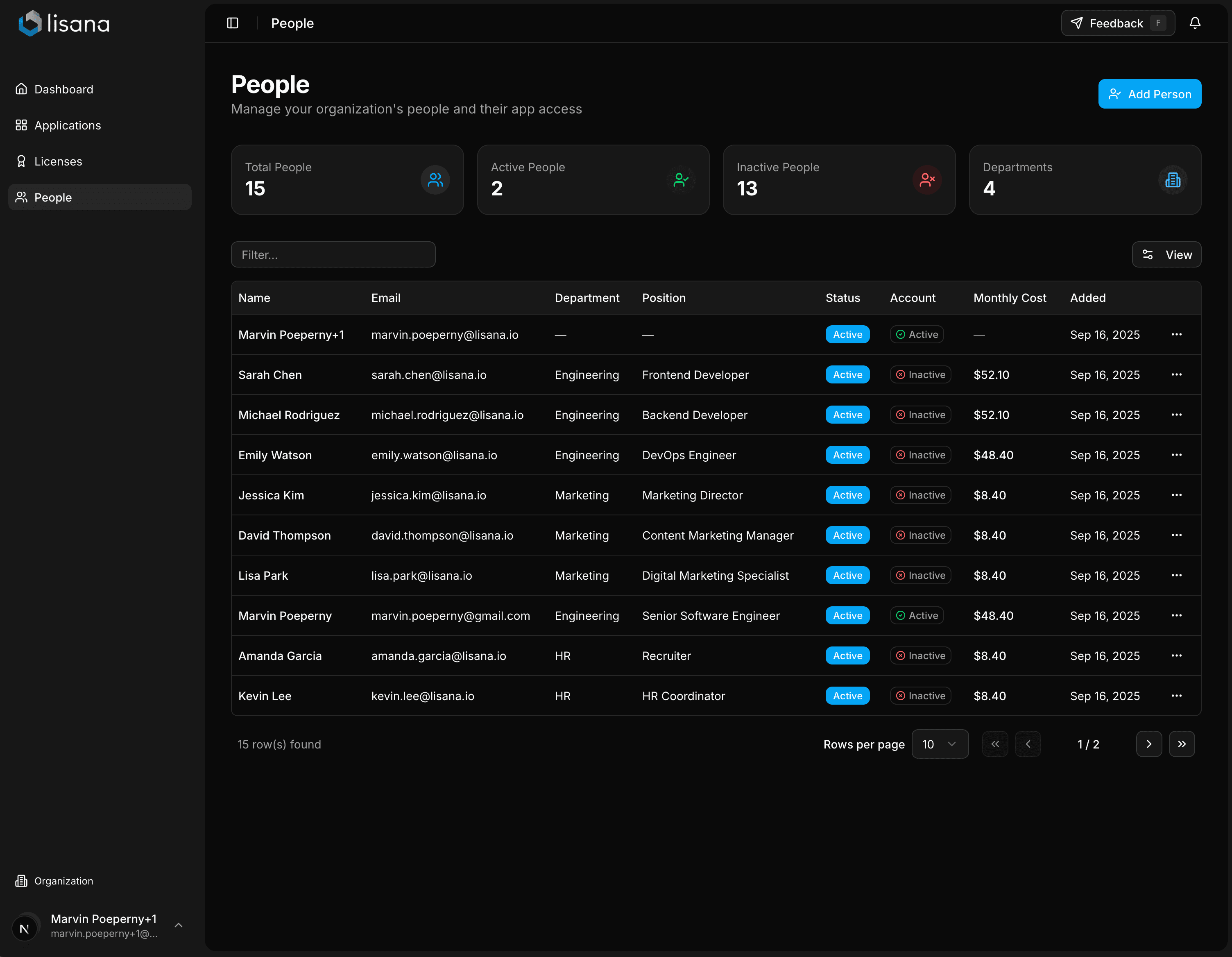Image resolution: width=1232 pixels, height=957 pixels.
Task: Sort by the Department column header
Action: tap(587, 298)
